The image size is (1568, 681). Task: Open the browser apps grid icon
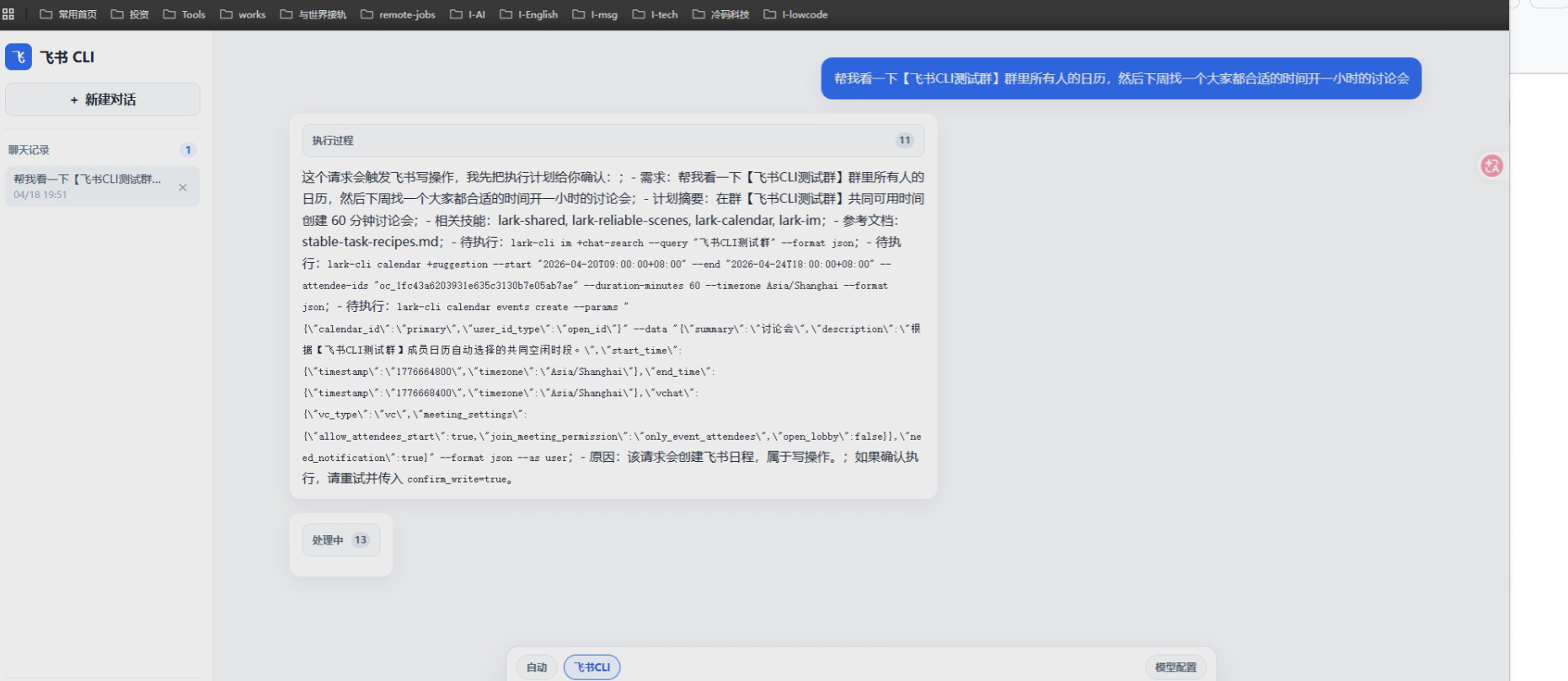point(8,14)
